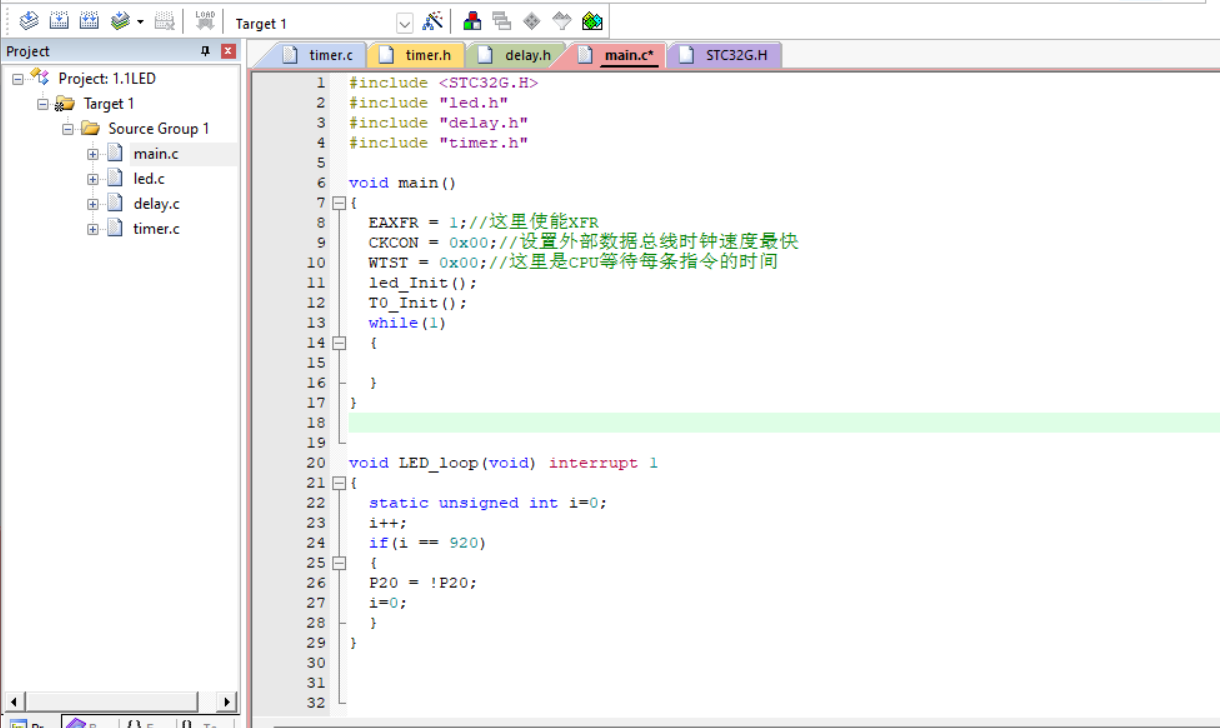Click the 'P20 = !P20;' statement
1220x728 pixels.
(x=423, y=583)
